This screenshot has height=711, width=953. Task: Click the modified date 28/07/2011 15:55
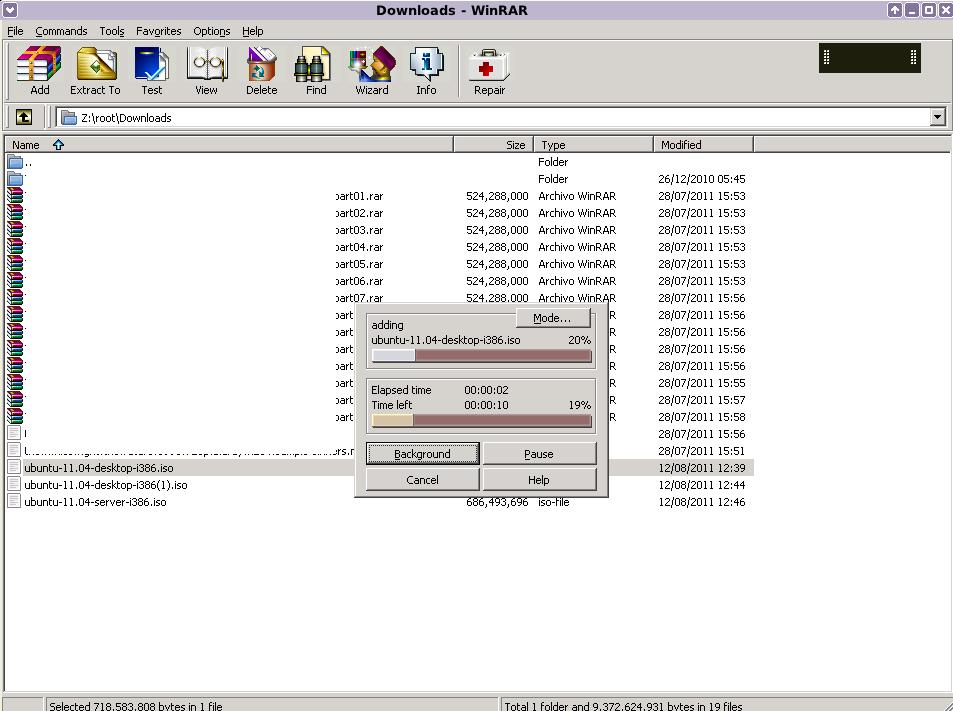click(701, 383)
